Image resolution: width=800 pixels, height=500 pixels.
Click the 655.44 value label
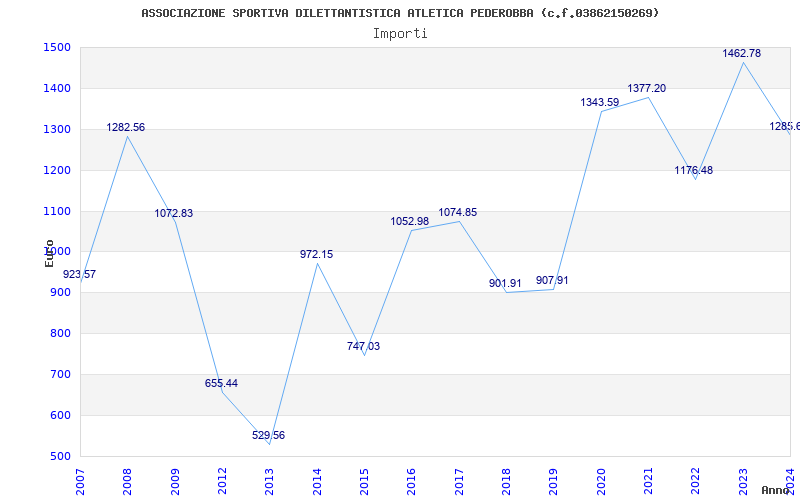[221, 383]
